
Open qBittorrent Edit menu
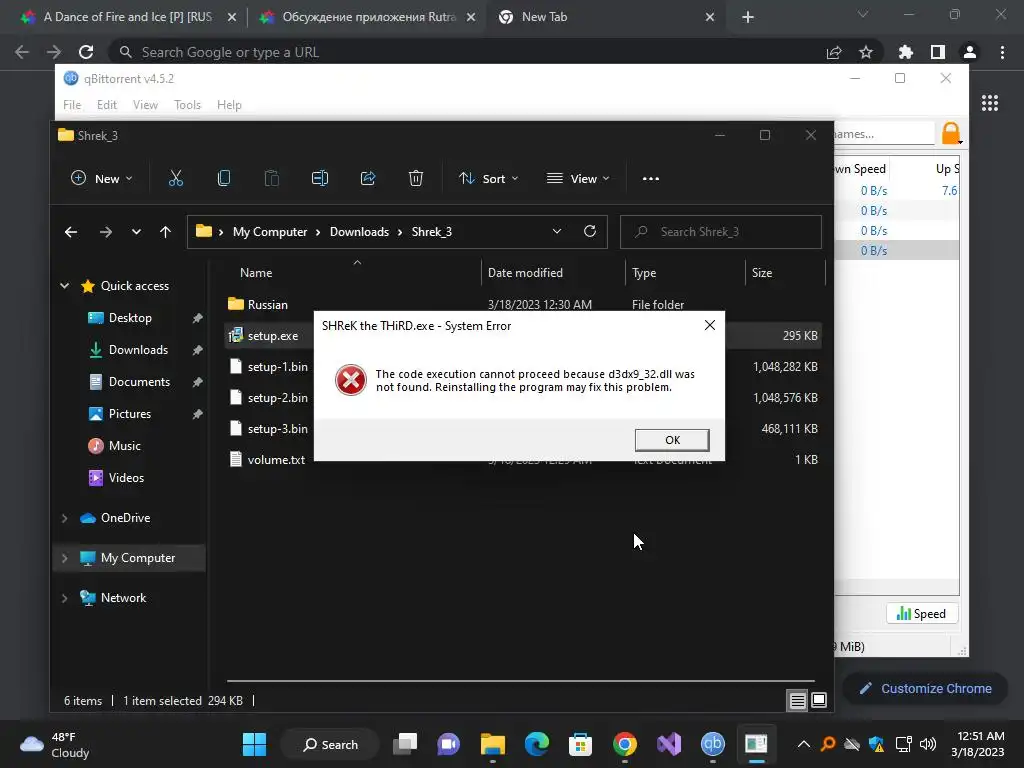[x=106, y=104]
